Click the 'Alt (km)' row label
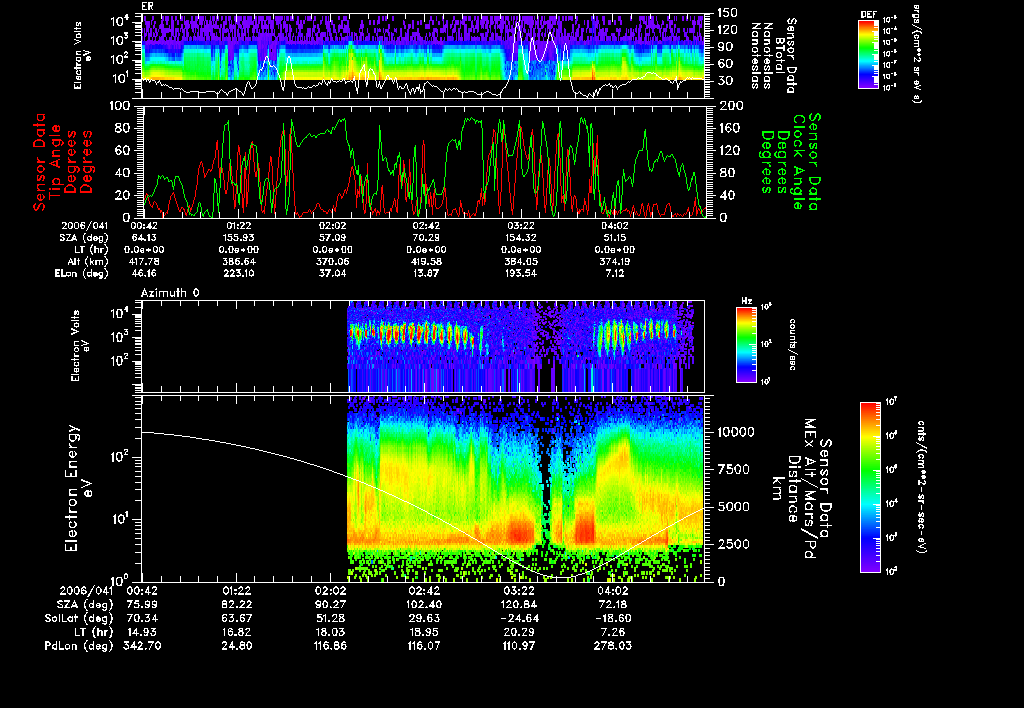 89,261
